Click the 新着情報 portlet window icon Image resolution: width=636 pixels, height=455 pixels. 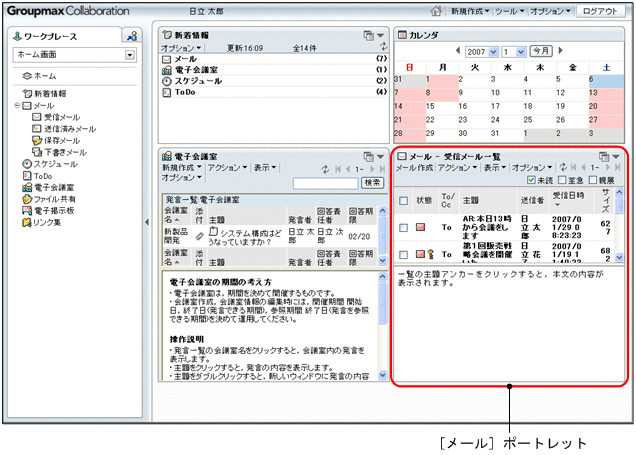[368, 35]
